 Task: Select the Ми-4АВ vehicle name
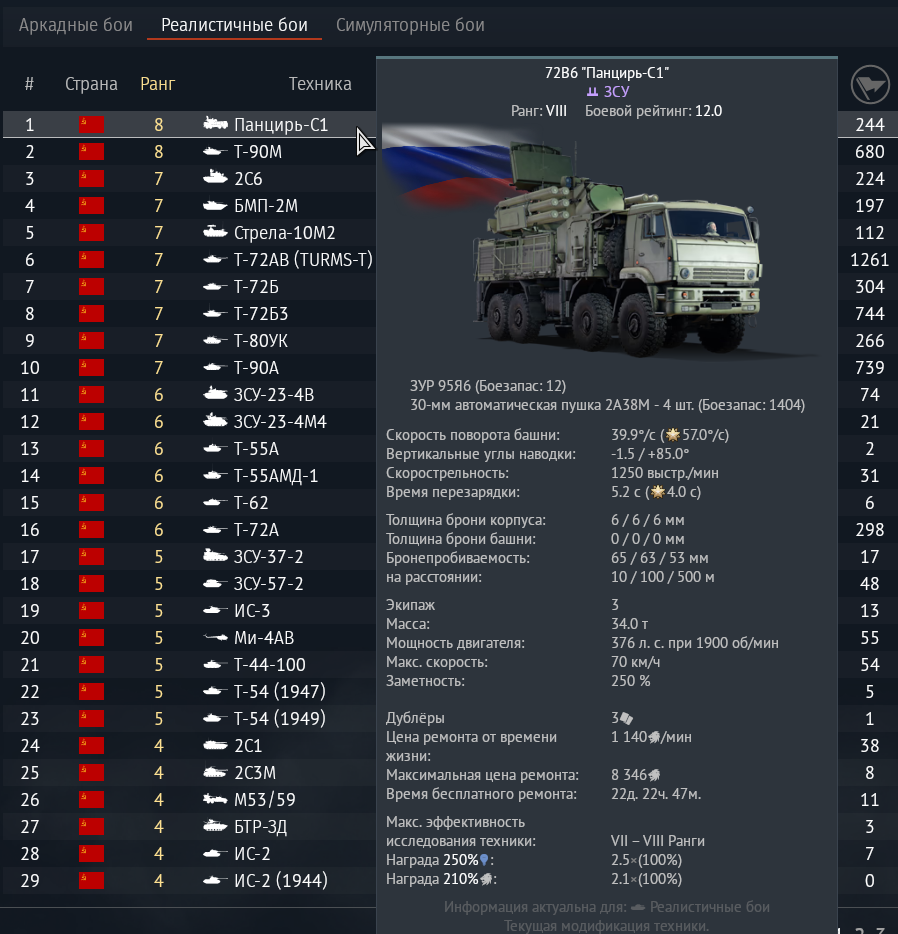[x=264, y=638]
